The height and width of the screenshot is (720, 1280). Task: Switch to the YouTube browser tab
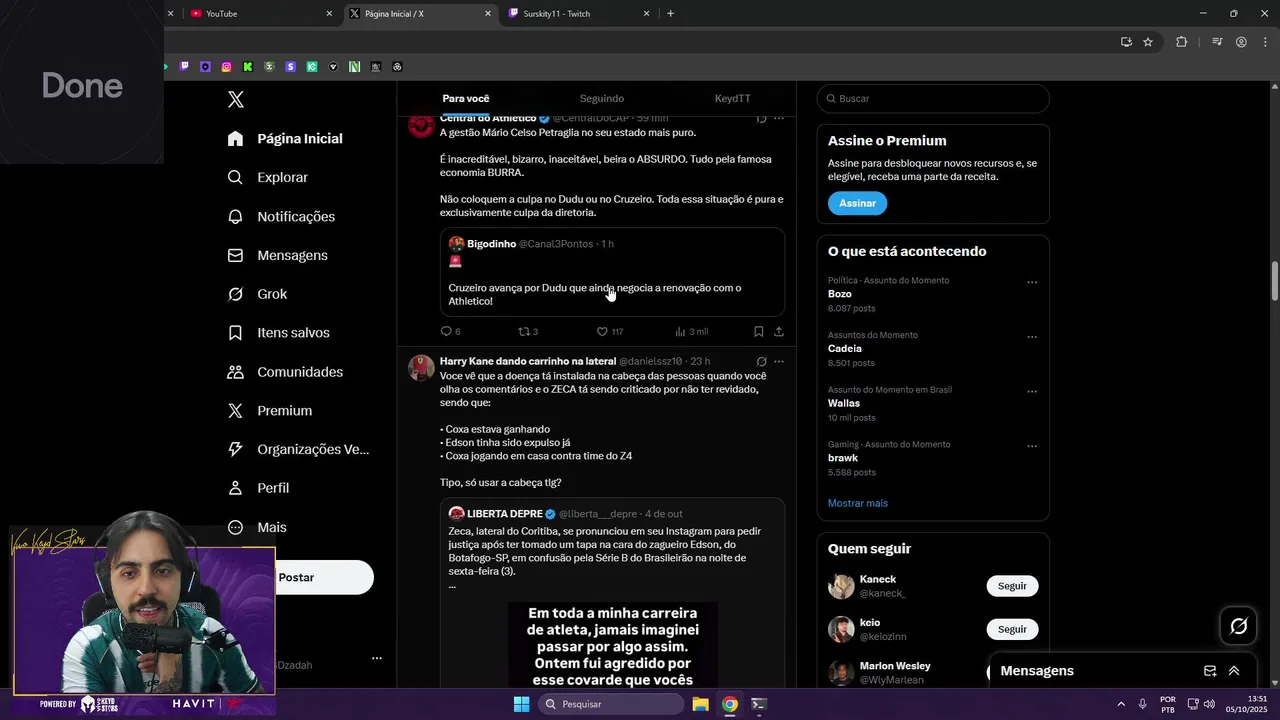[262, 14]
